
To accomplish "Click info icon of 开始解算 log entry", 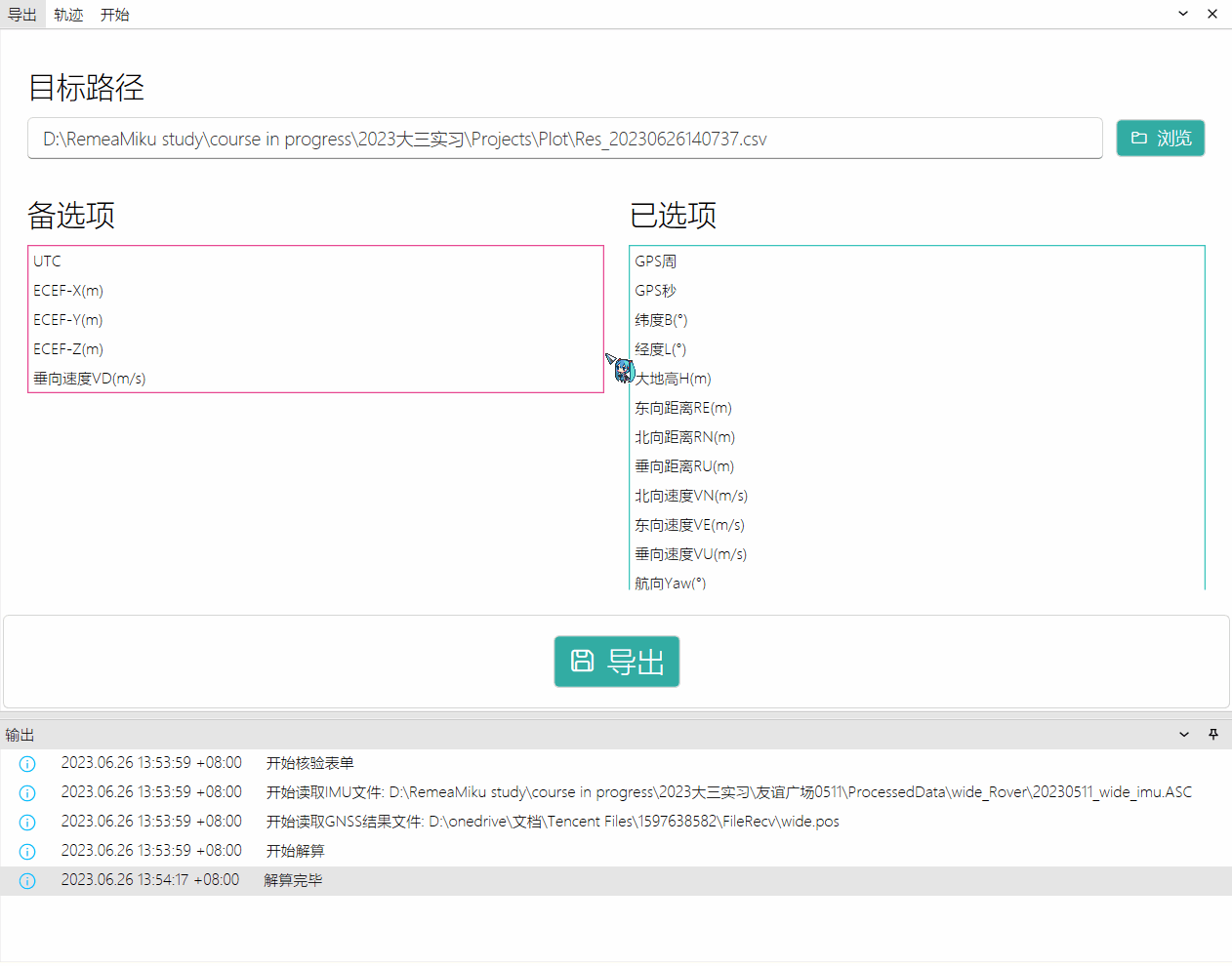I will tap(27, 852).
